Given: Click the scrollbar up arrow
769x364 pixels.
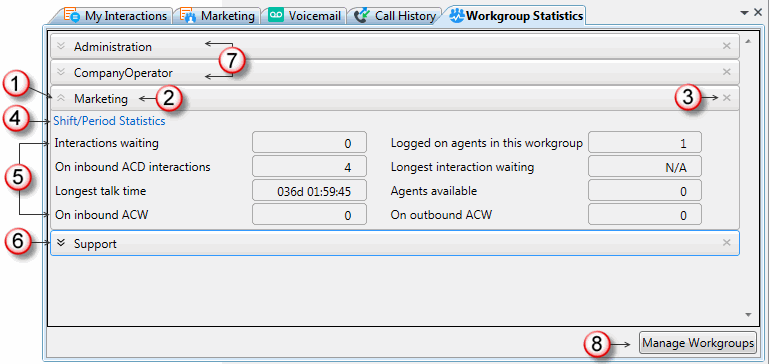Looking at the screenshot, I should point(748,42).
